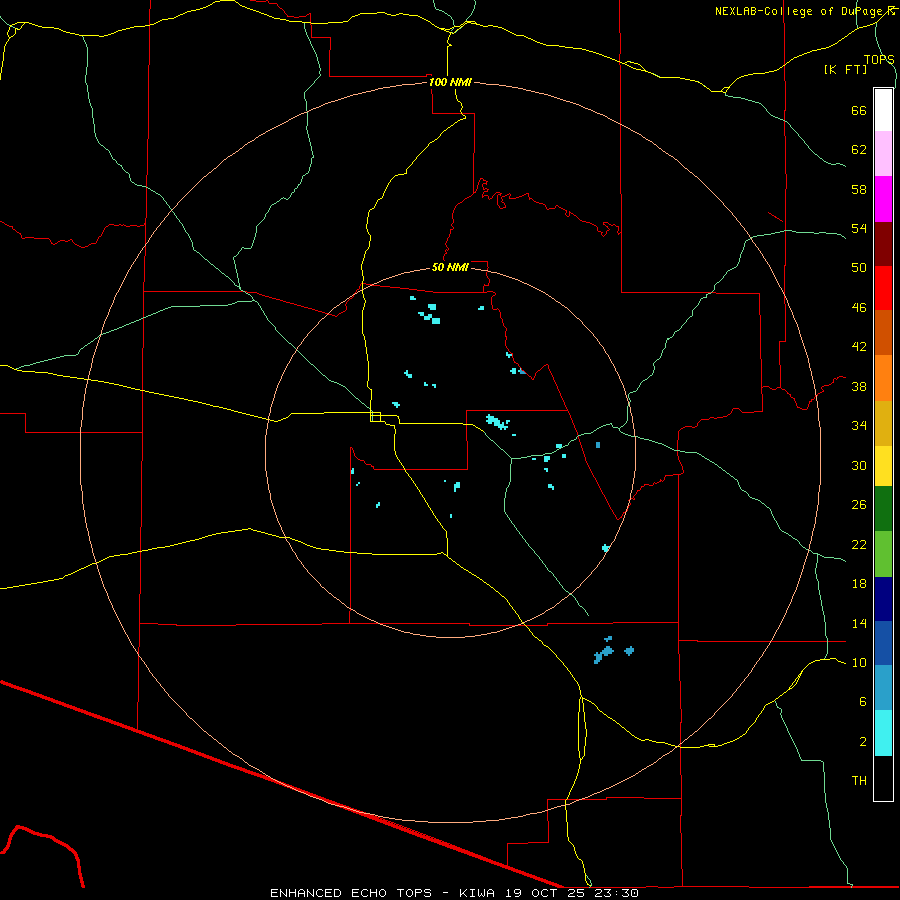Click the legend value '66'
Viewport: 900px width, 900px height.
pos(859,110)
